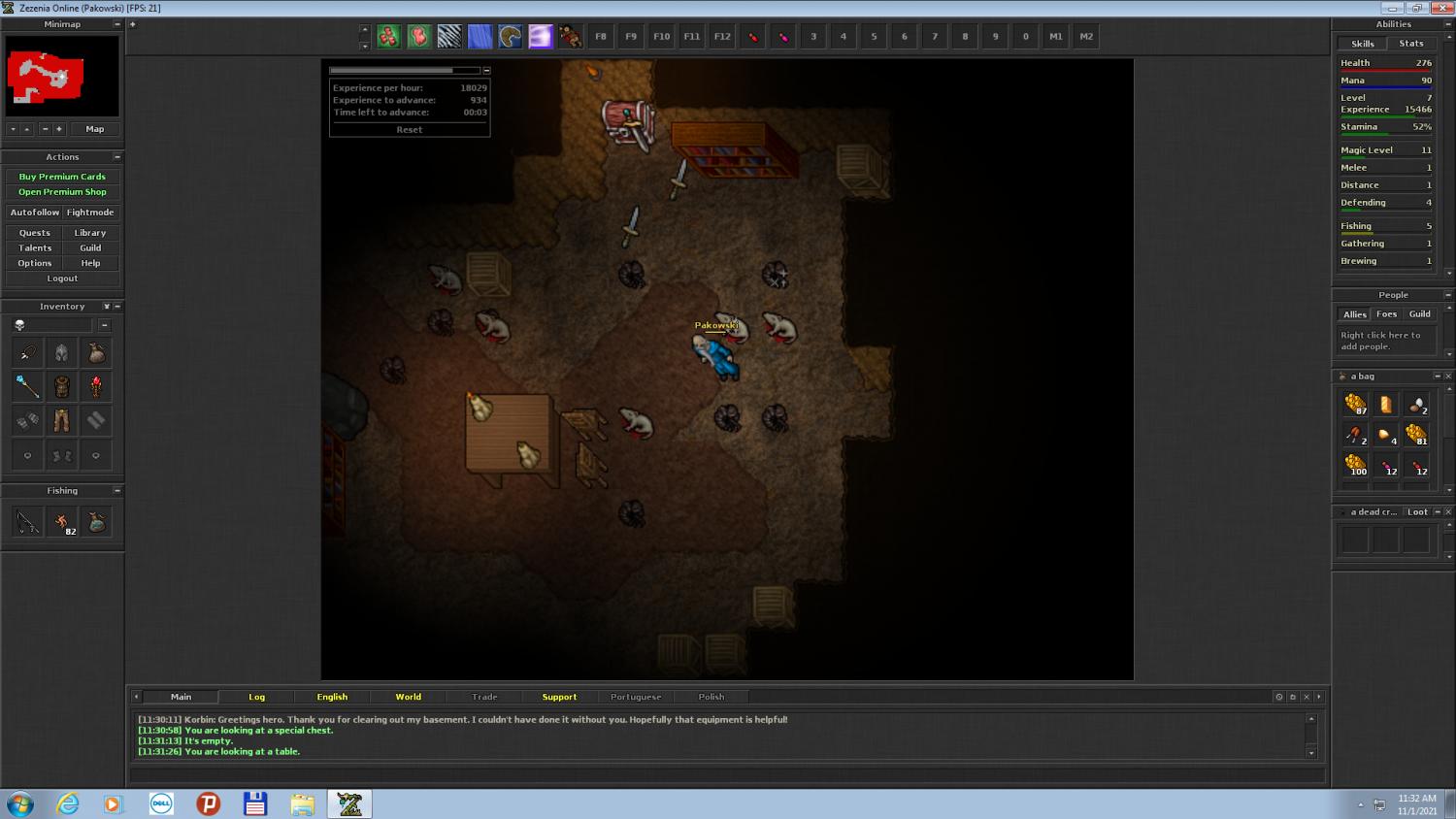Switch to the Stats tab
The width and height of the screenshot is (1456, 819).
point(1410,44)
